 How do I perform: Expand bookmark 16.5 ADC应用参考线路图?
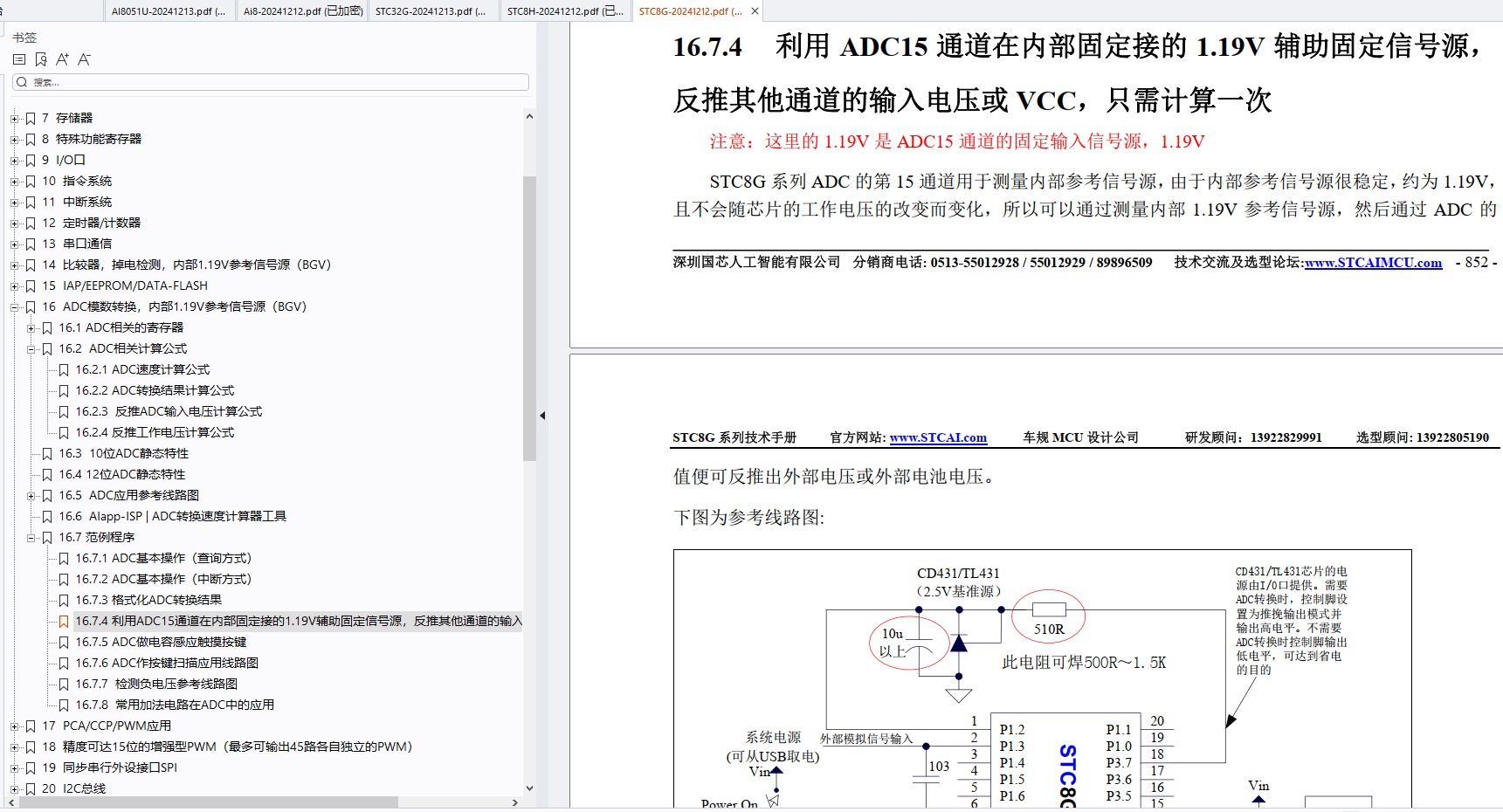[31, 495]
